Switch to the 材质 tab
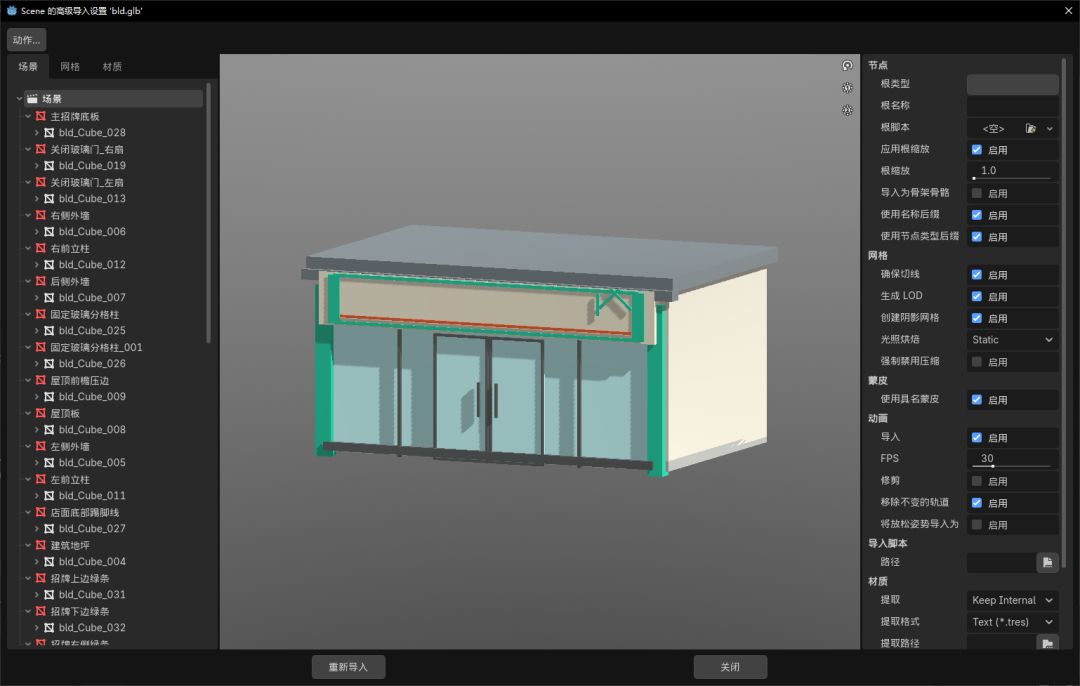Viewport: 1080px width, 686px height. coord(112,67)
